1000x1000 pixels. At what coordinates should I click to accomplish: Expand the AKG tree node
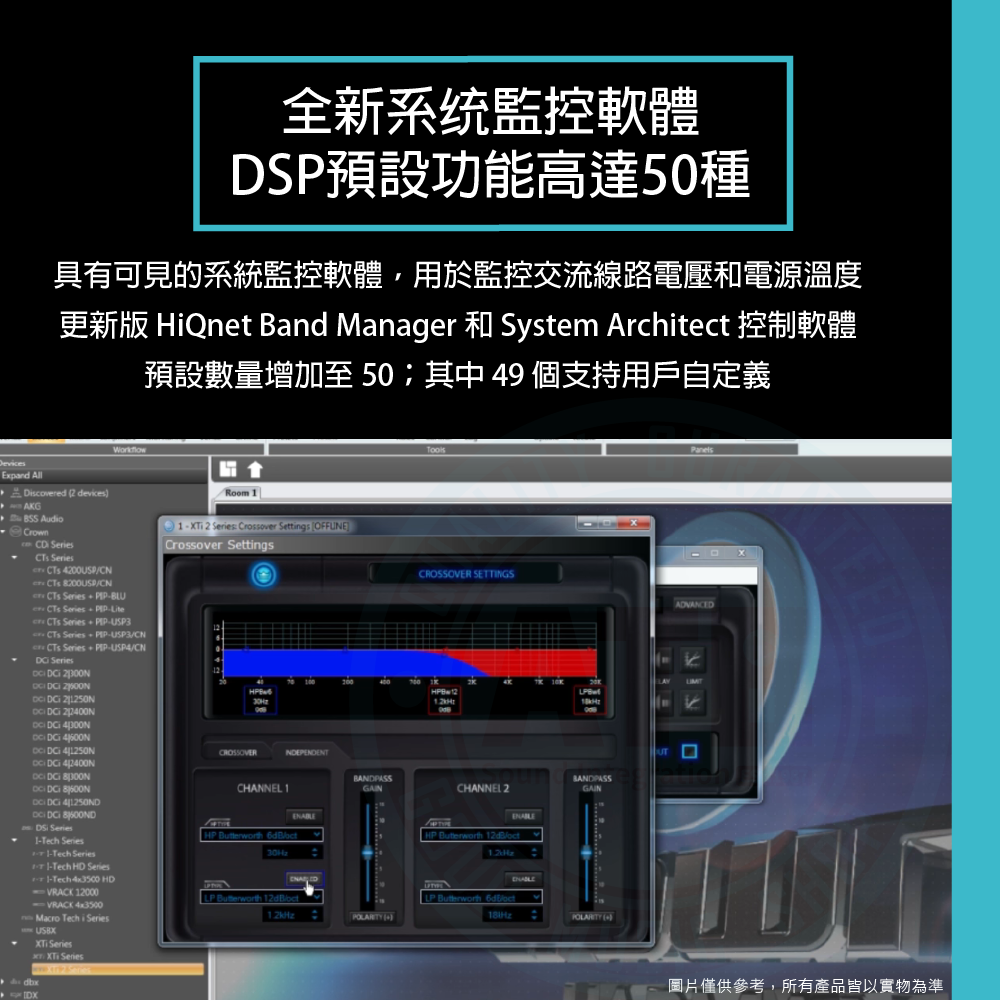pos(3,506)
